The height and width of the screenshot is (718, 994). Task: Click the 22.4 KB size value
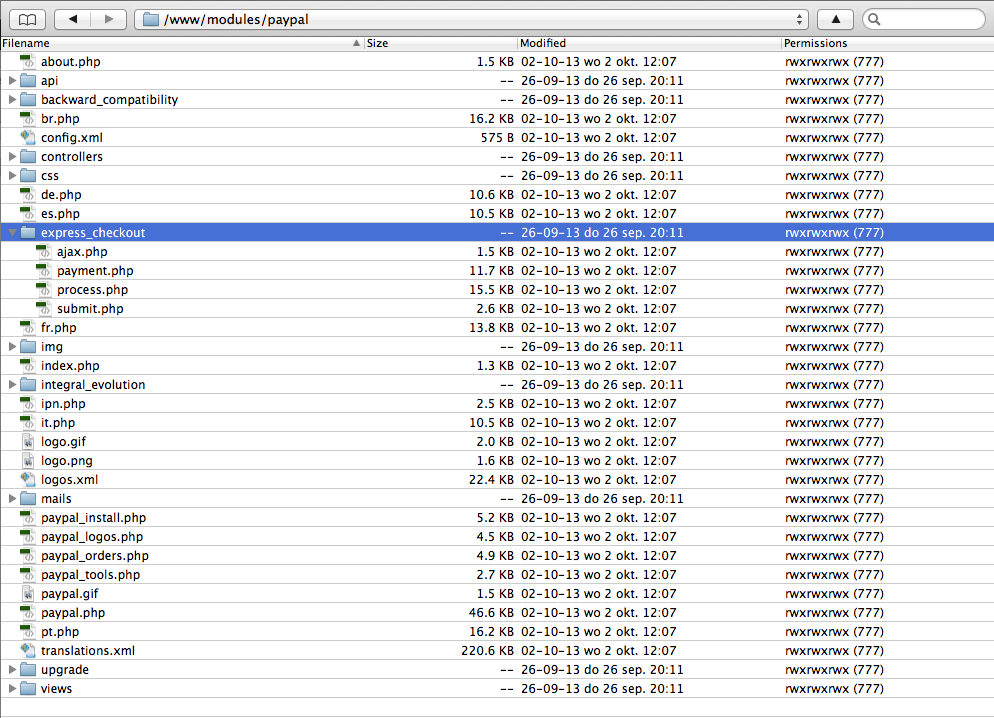[491, 480]
